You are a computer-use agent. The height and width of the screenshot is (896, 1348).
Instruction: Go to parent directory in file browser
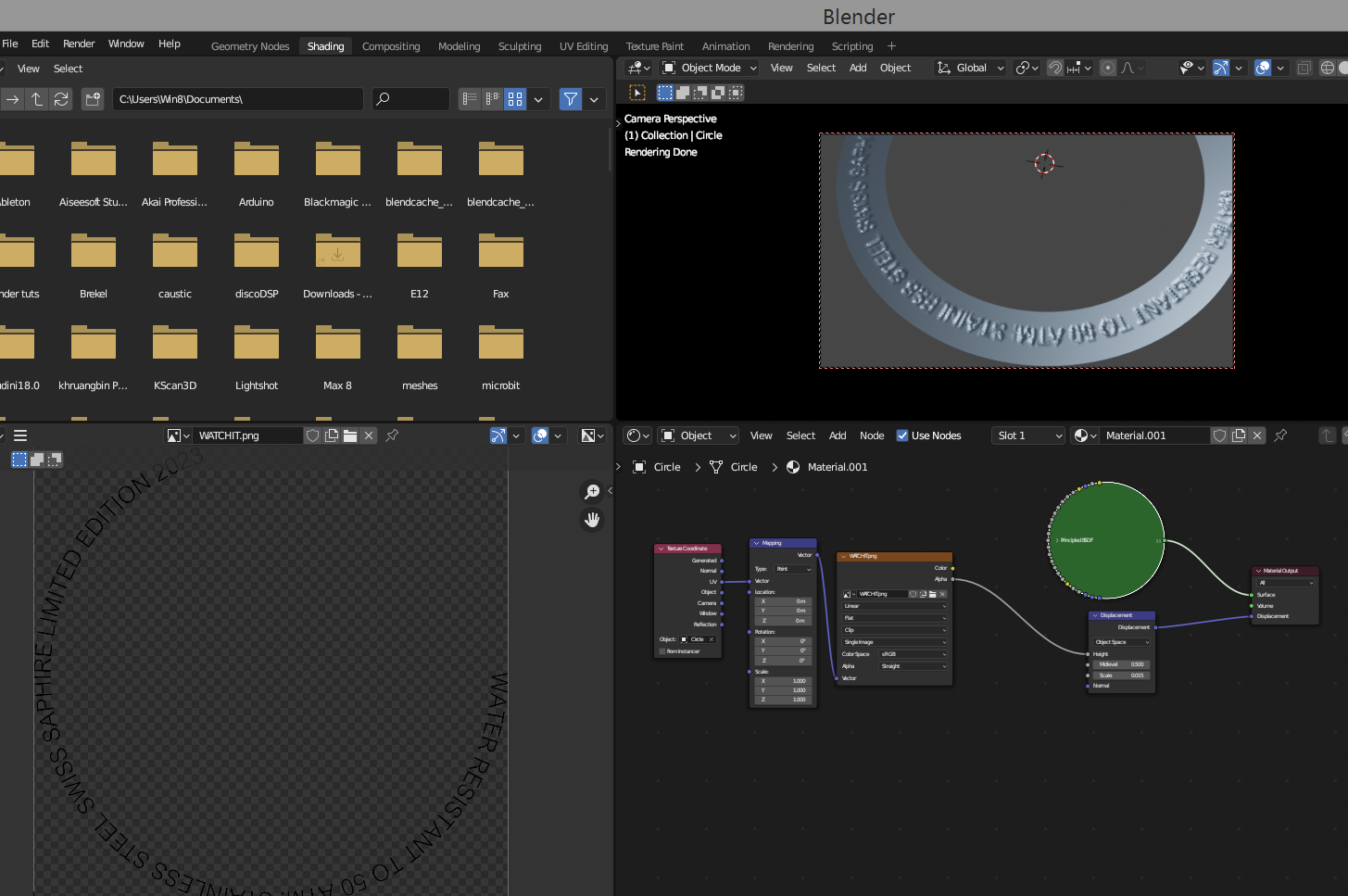tap(37, 99)
